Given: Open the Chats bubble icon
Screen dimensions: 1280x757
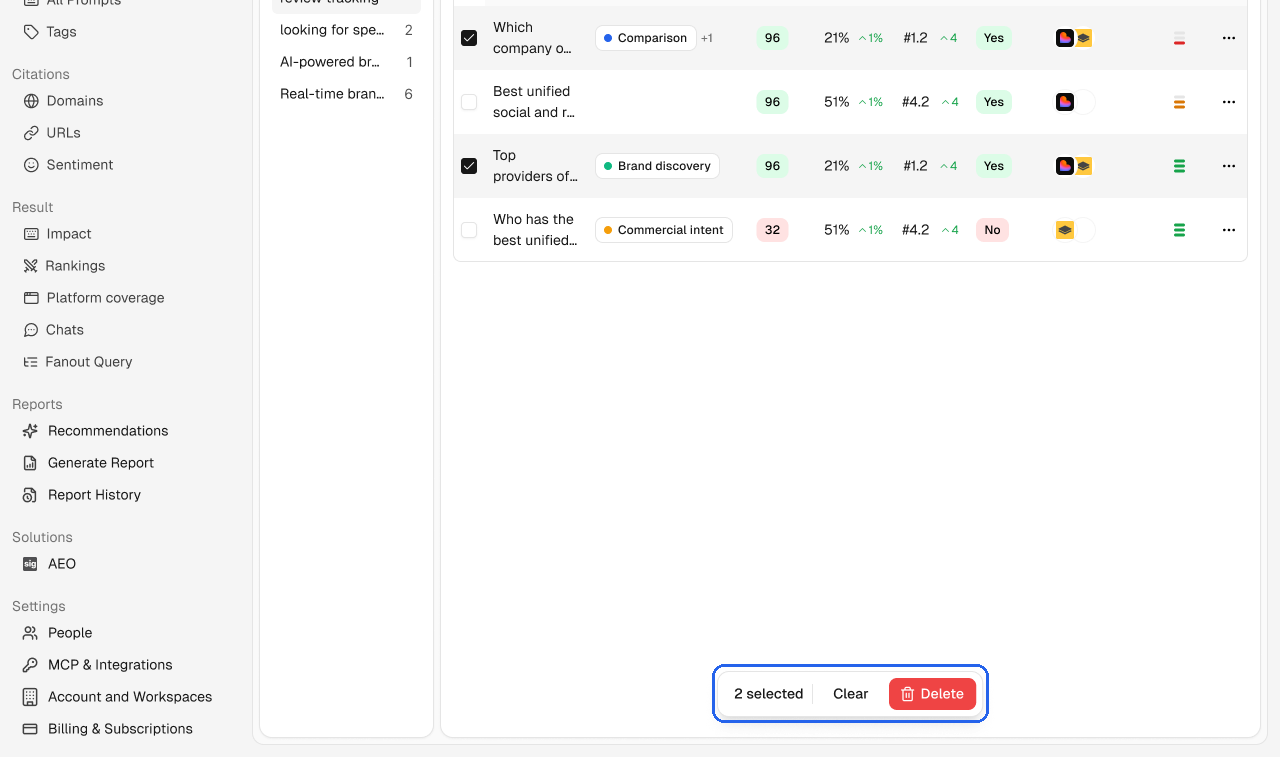Looking at the screenshot, I should (31, 330).
